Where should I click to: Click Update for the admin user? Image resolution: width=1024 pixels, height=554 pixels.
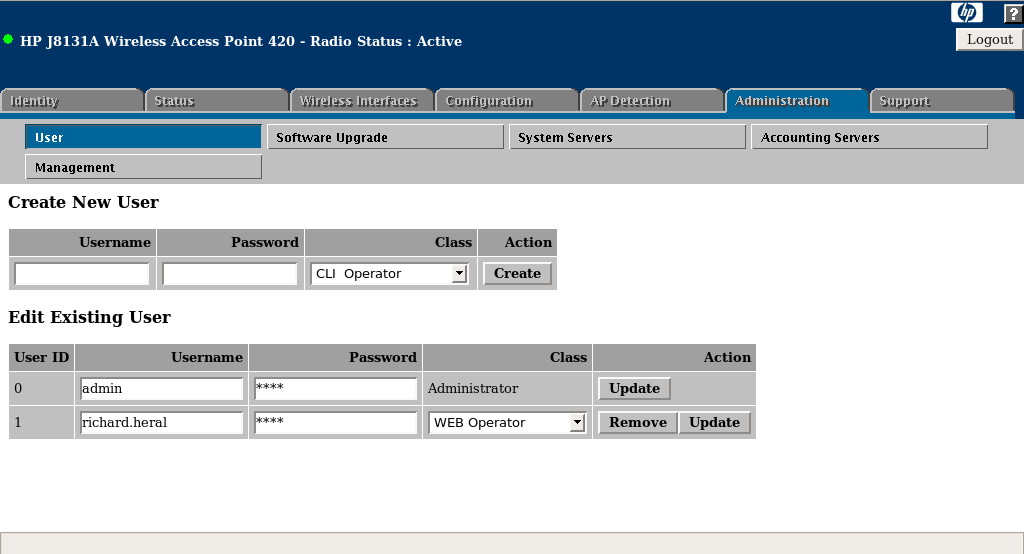(x=634, y=389)
